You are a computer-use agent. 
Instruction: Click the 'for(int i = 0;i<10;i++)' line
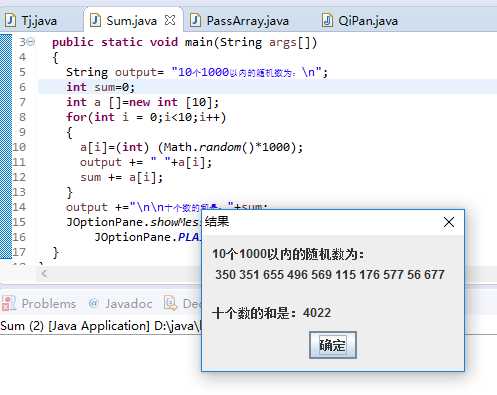pyautogui.click(x=146, y=117)
